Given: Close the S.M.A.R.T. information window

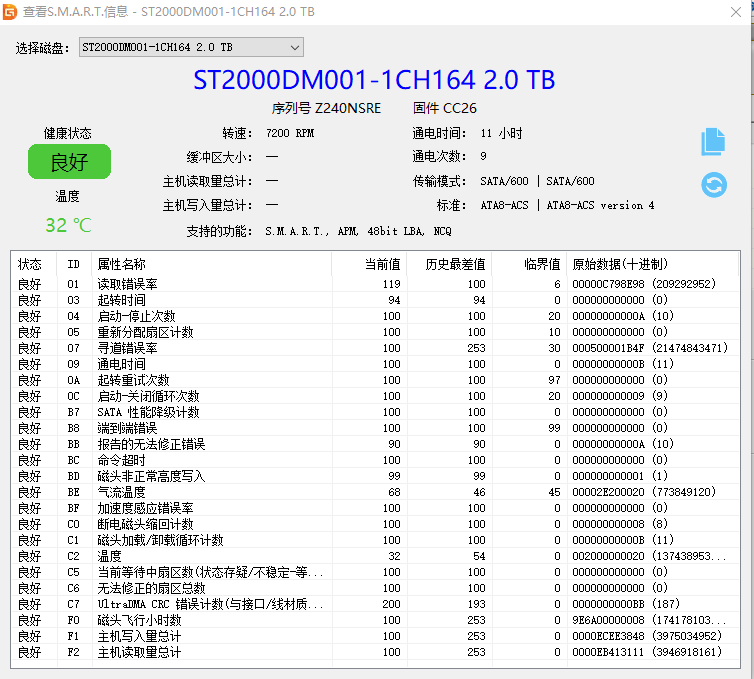Looking at the screenshot, I should tap(736, 12).
